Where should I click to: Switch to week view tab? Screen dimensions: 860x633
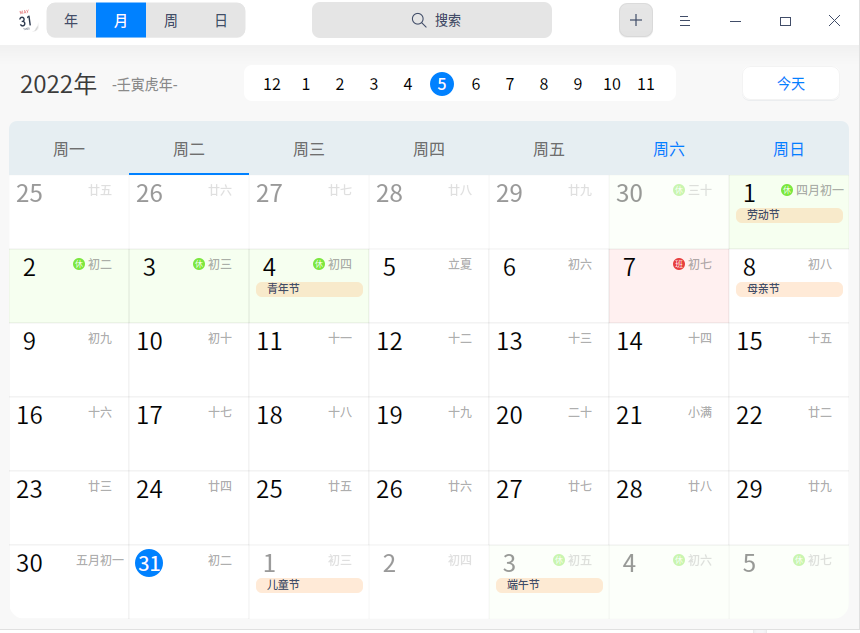171,20
